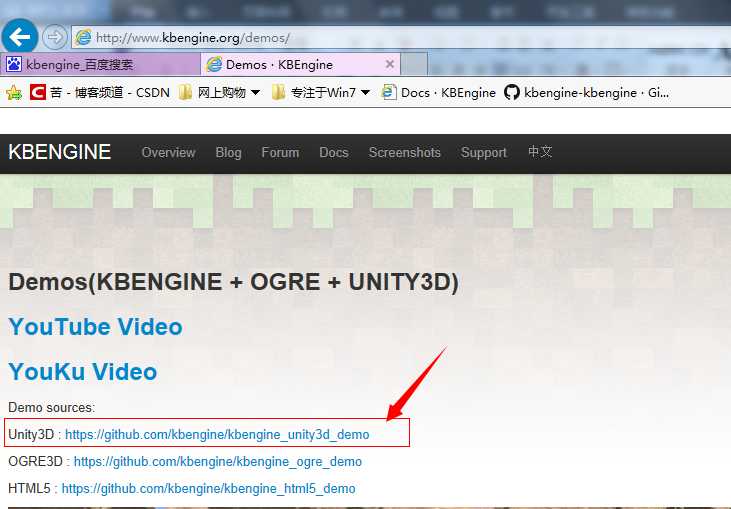Click the 专注于Win7 folder icon
The image size is (731, 509).
278,92
